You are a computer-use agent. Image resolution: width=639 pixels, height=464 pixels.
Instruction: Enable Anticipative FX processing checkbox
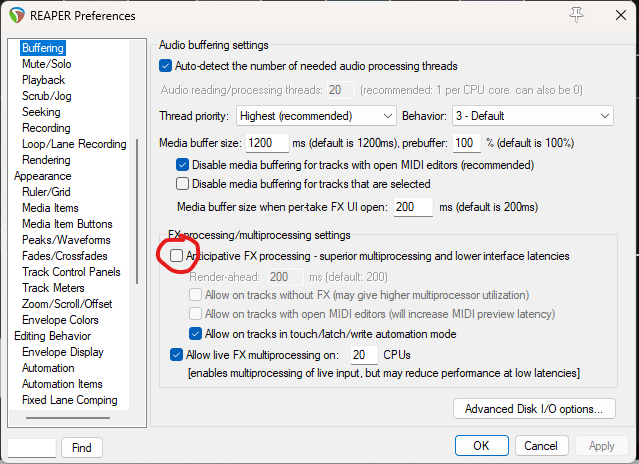pos(176,256)
